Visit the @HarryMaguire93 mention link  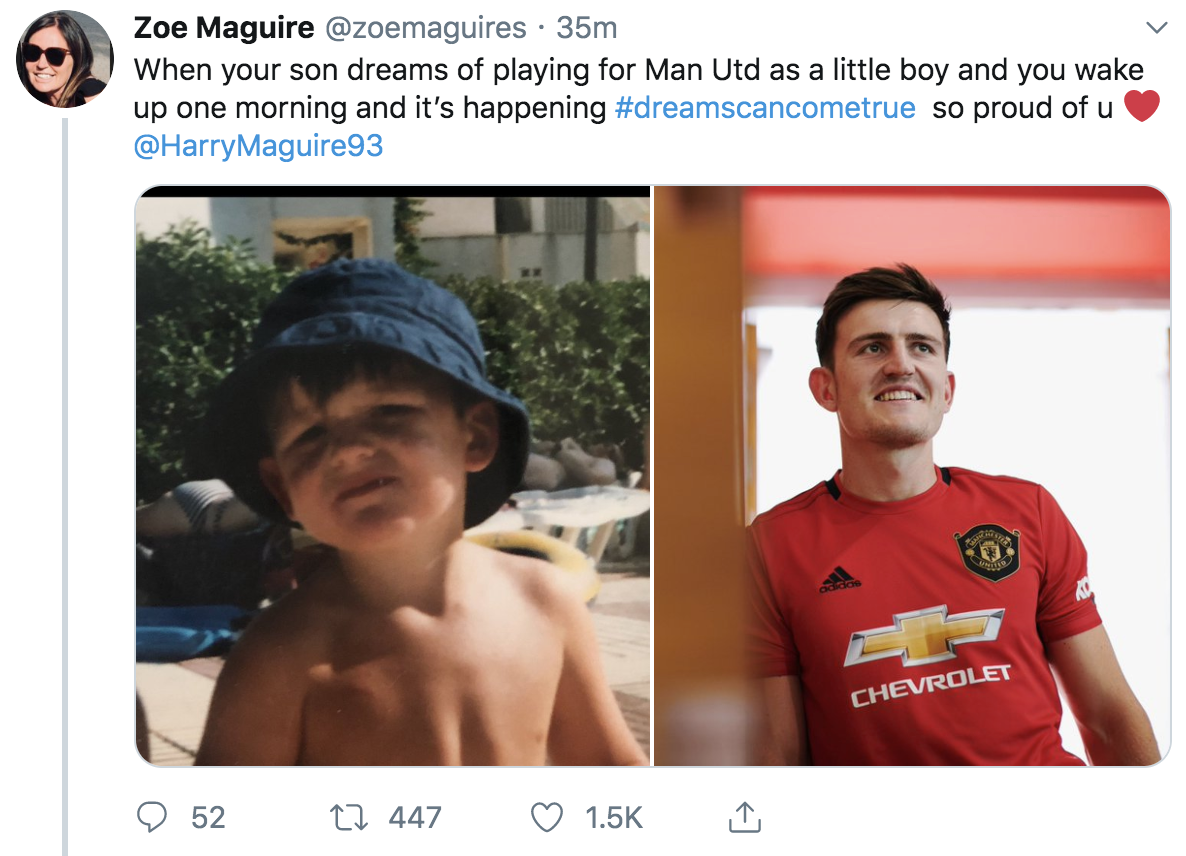tap(258, 146)
